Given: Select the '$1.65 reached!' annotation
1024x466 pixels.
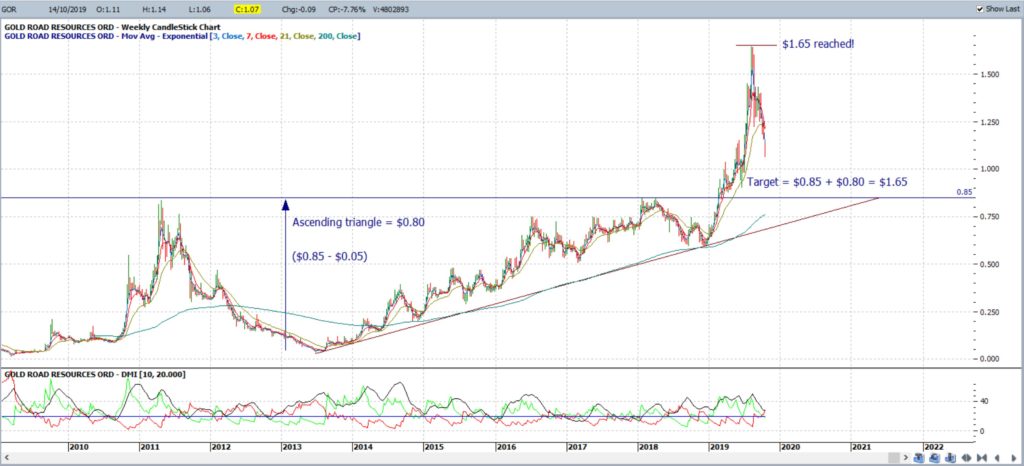Looking at the screenshot, I should [x=818, y=45].
